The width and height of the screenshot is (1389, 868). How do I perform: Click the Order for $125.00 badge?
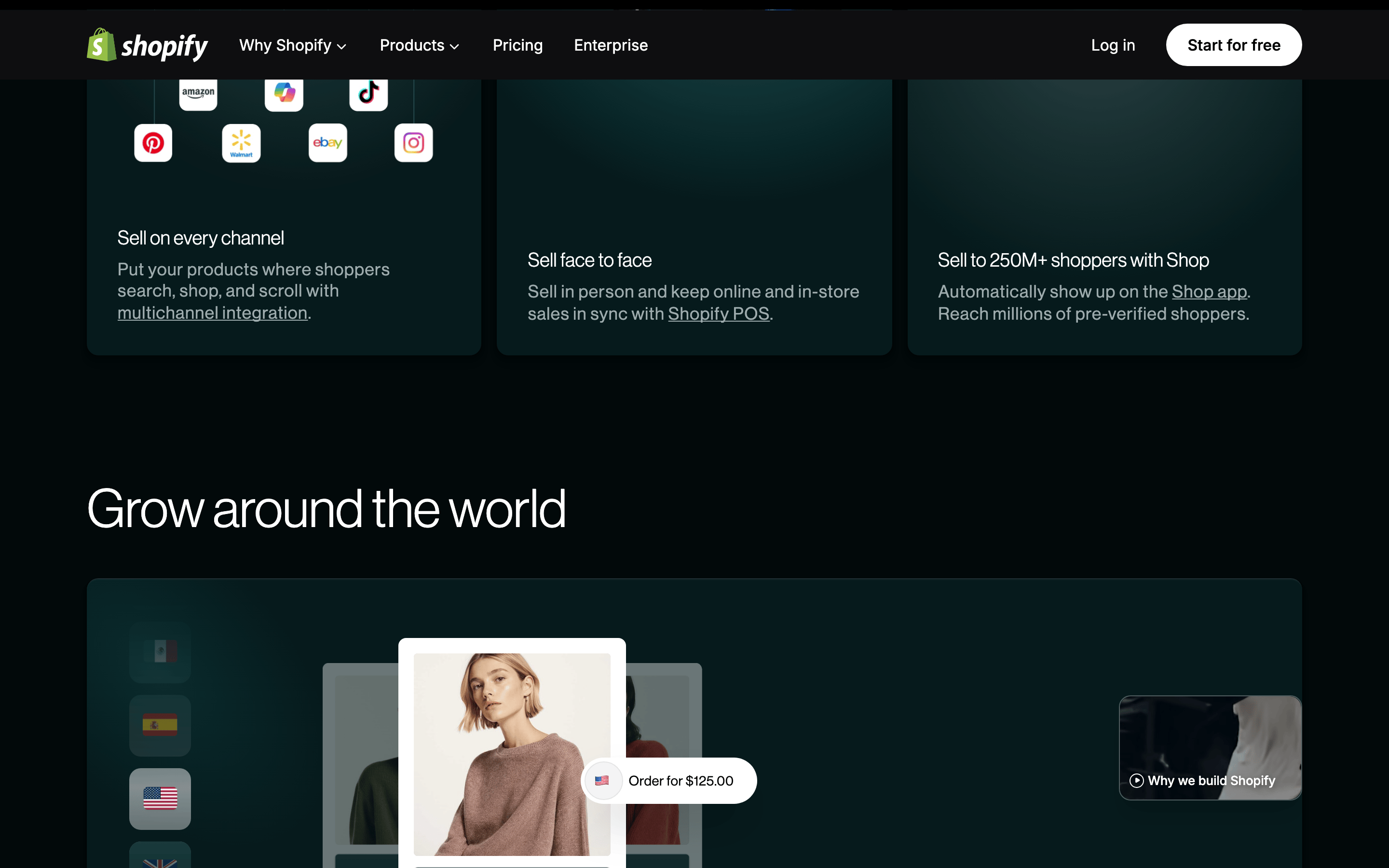click(x=668, y=781)
